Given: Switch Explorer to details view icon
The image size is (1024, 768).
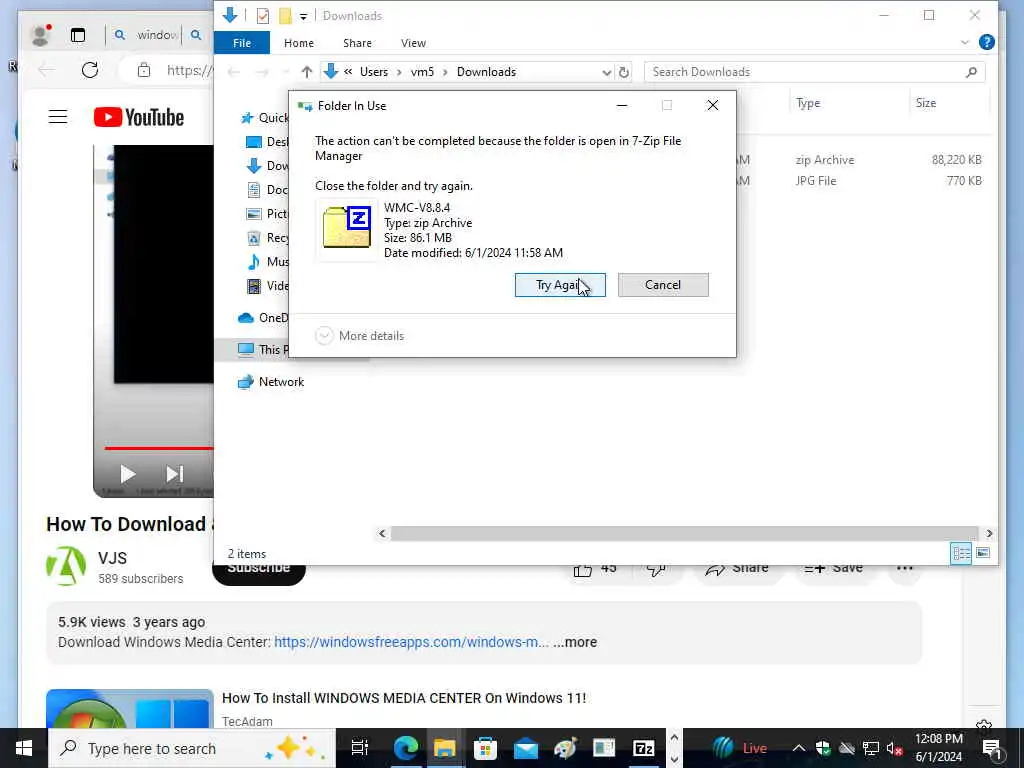Looking at the screenshot, I should point(961,554).
